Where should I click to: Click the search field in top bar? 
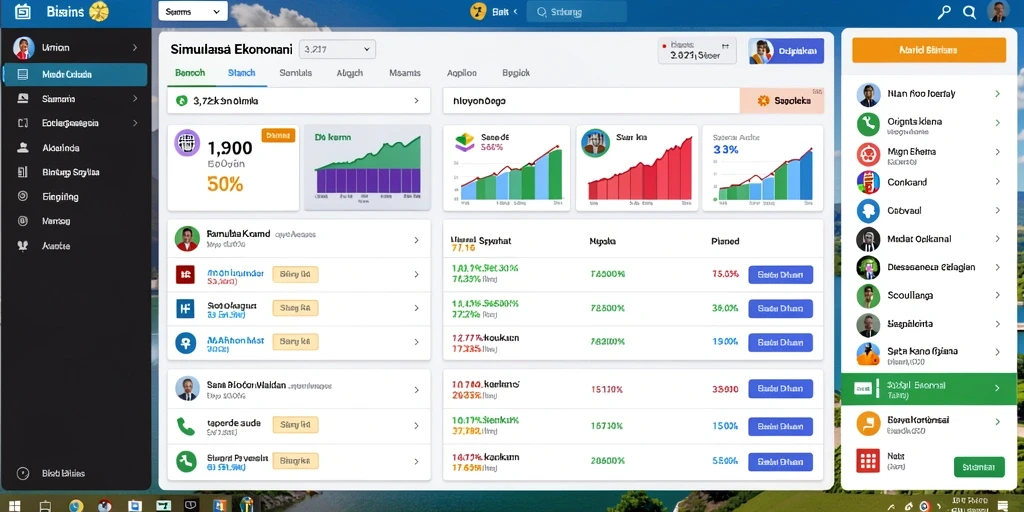tap(576, 12)
